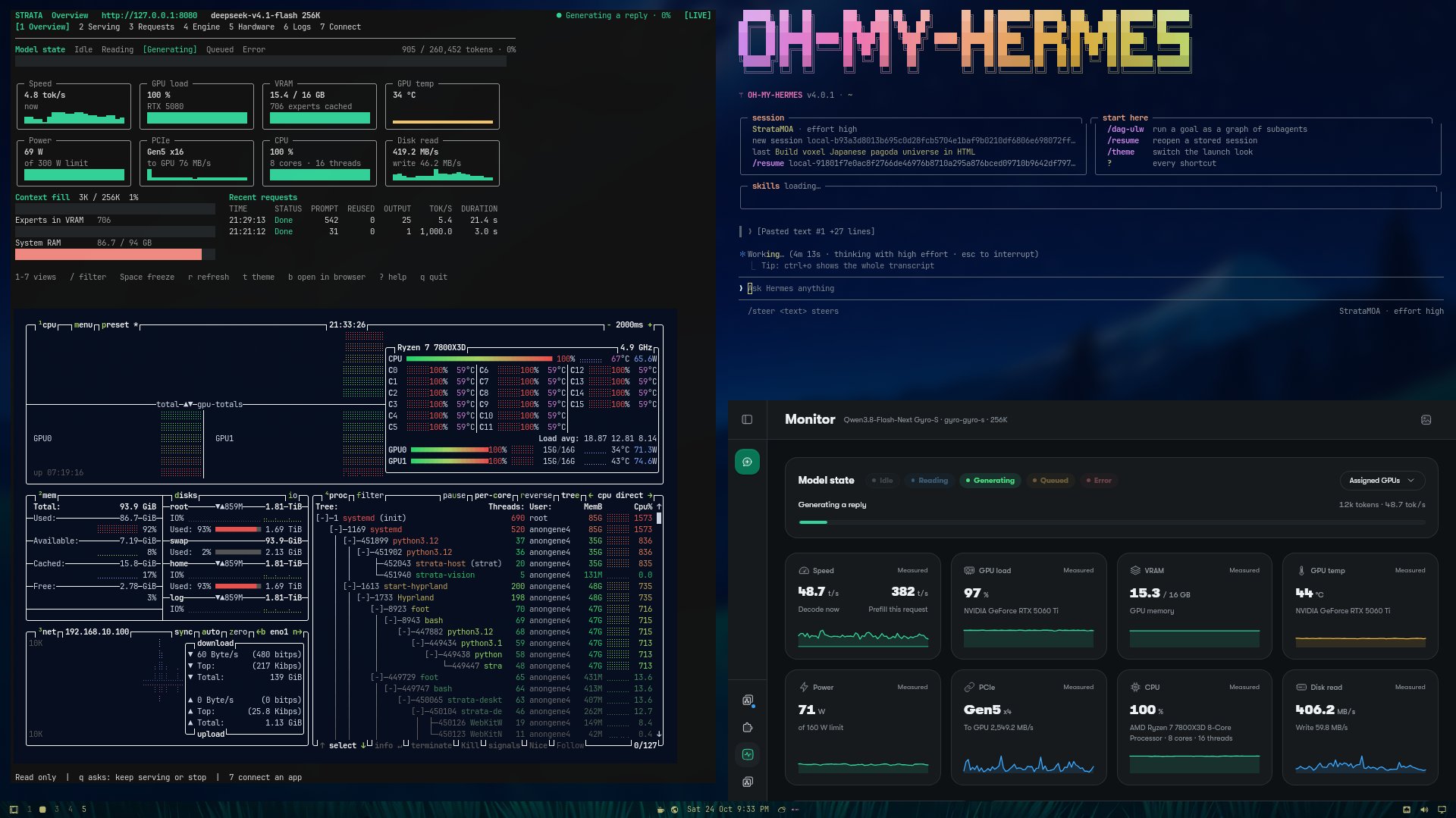Switch to the 3 Requests tab in STRATA

point(152,27)
